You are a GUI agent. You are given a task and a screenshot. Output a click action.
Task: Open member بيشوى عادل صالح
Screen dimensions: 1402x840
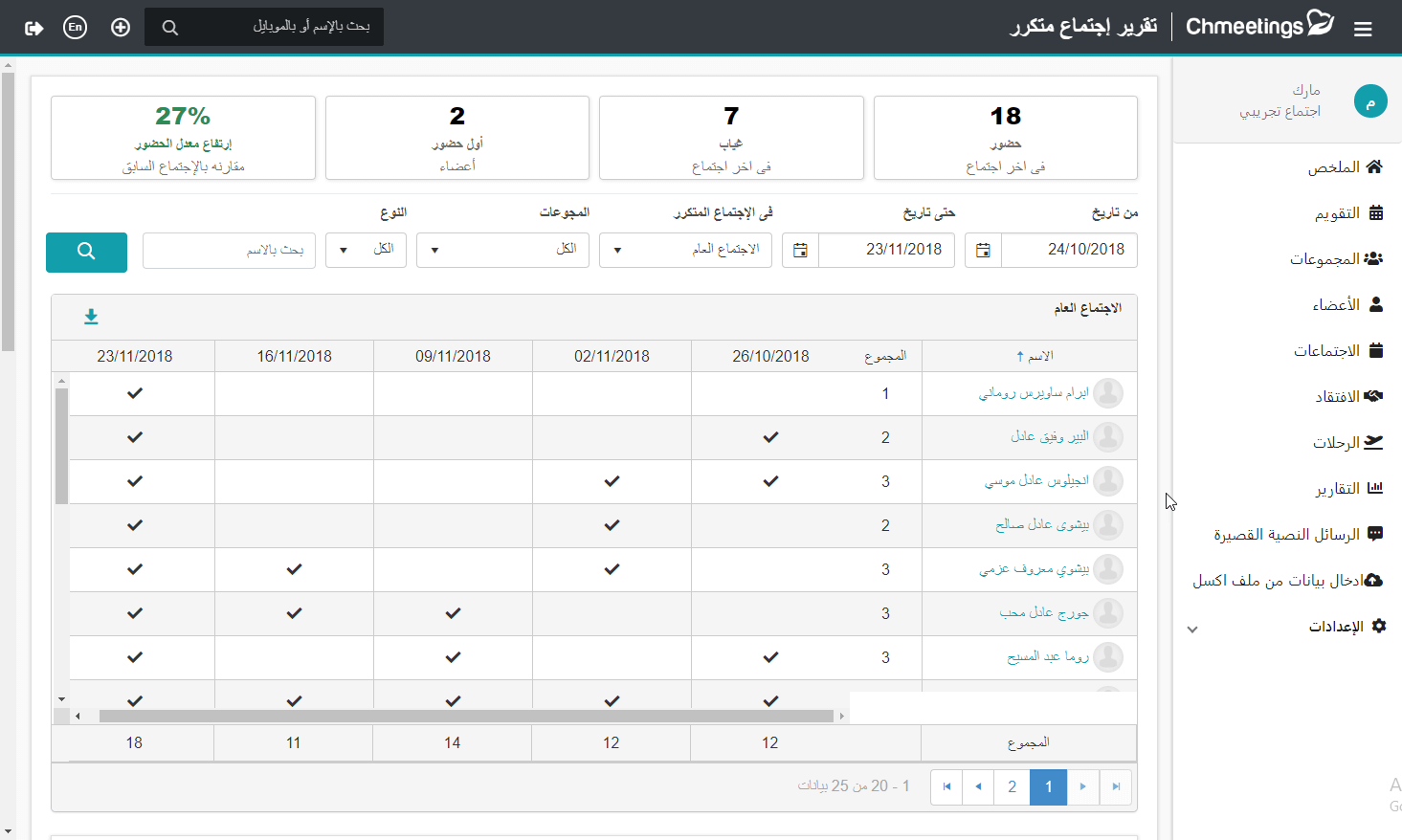point(1042,525)
